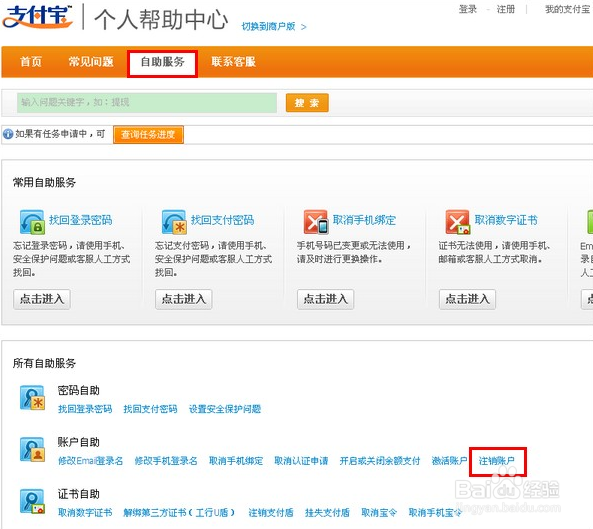The height and width of the screenshot is (529, 593).
Task: Go to the 联系客服 tab
Action: click(x=233, y=62)
